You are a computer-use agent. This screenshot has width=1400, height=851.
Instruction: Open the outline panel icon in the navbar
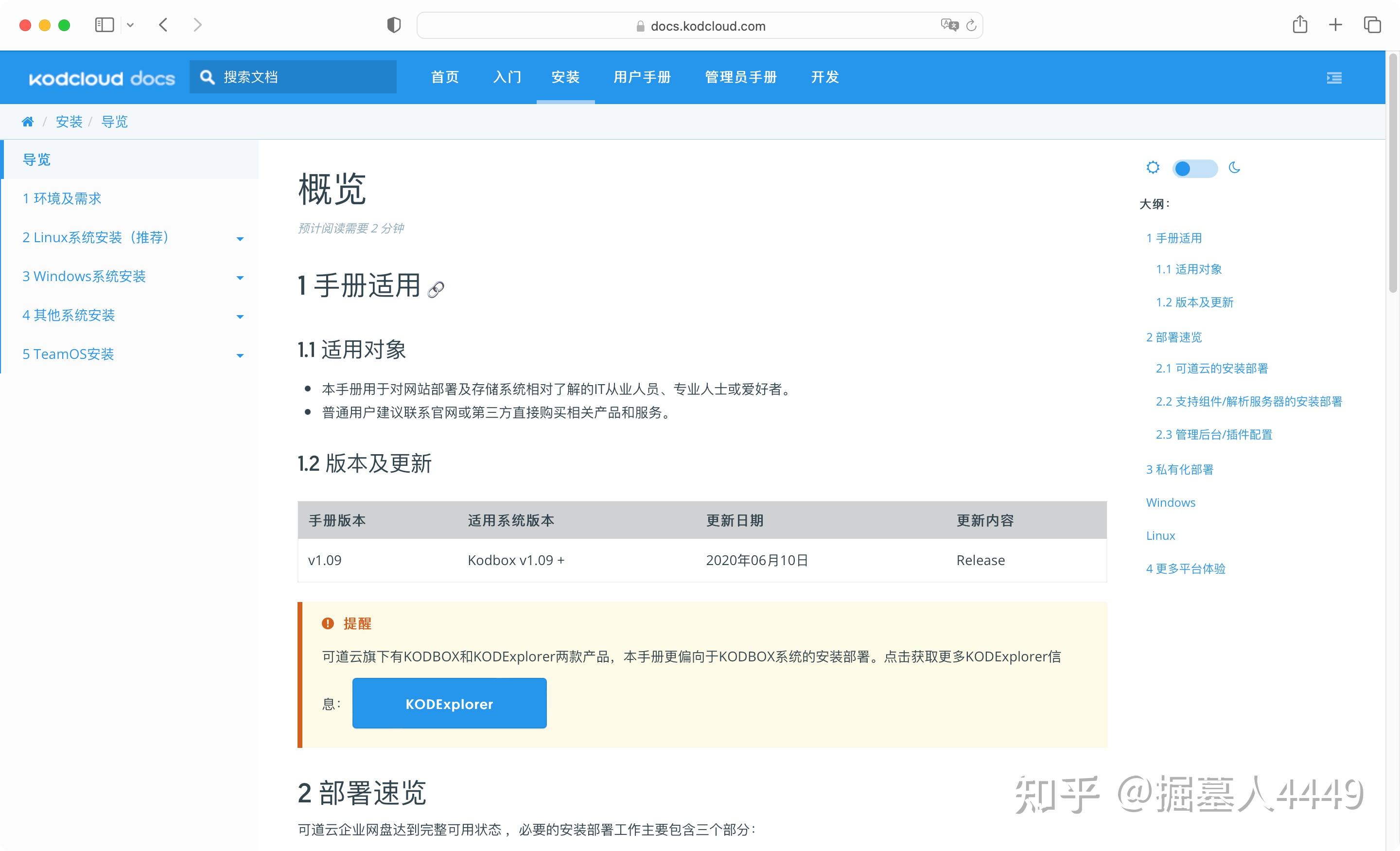point(1334,77)
